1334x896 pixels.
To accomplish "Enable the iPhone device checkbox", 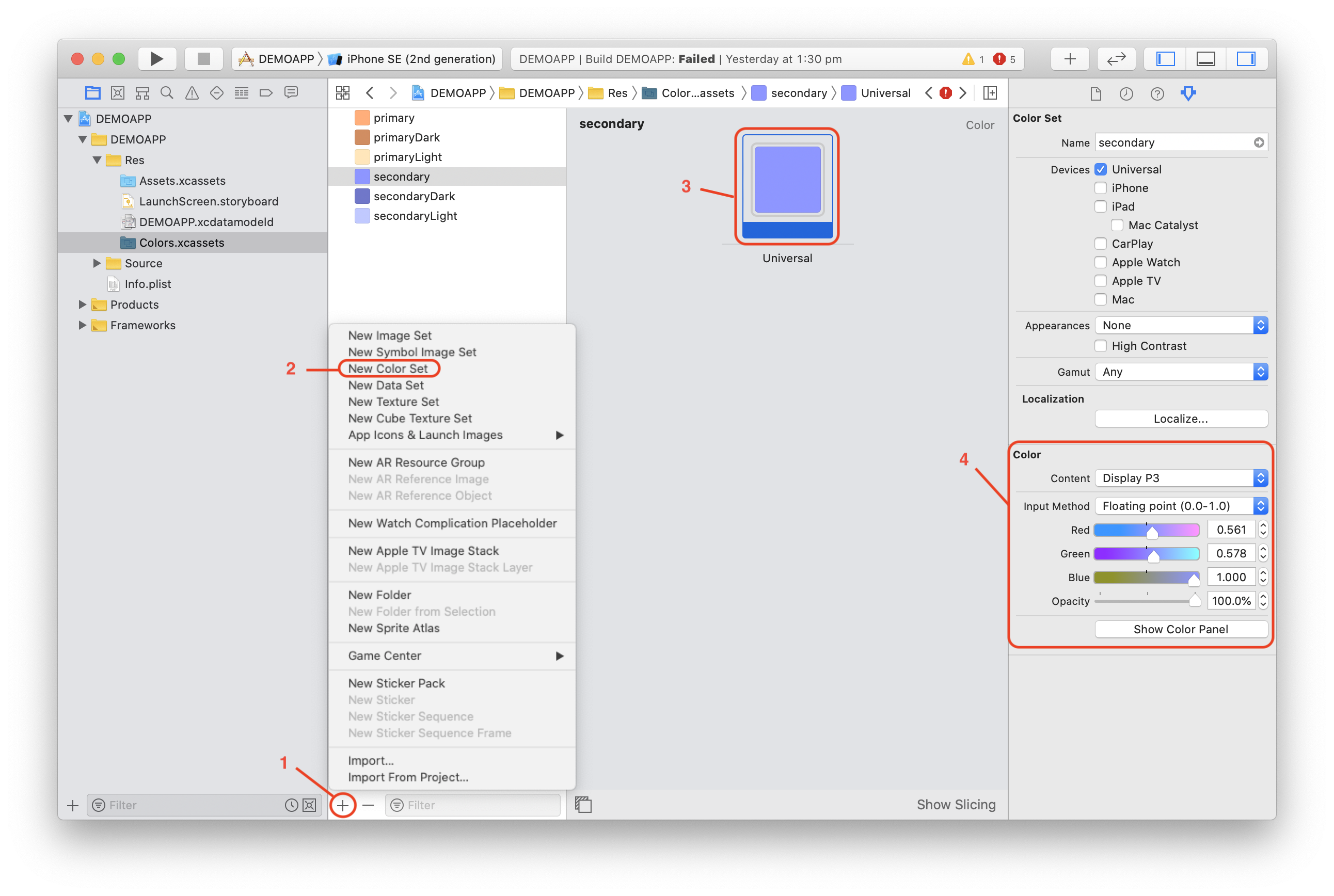I will point(1100,188).
